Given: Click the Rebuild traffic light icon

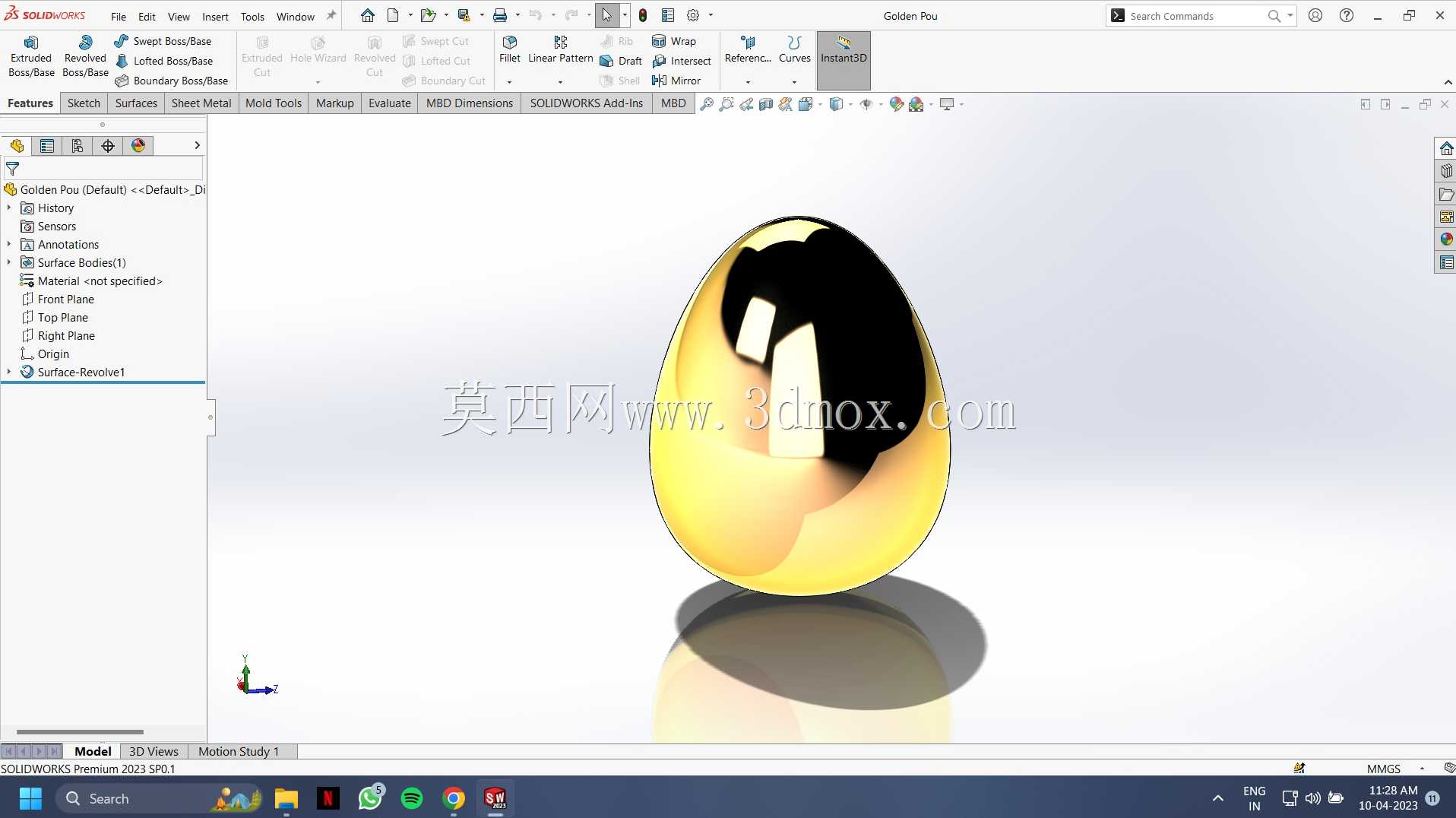Looking at the screenshot, I should (643, 15).
